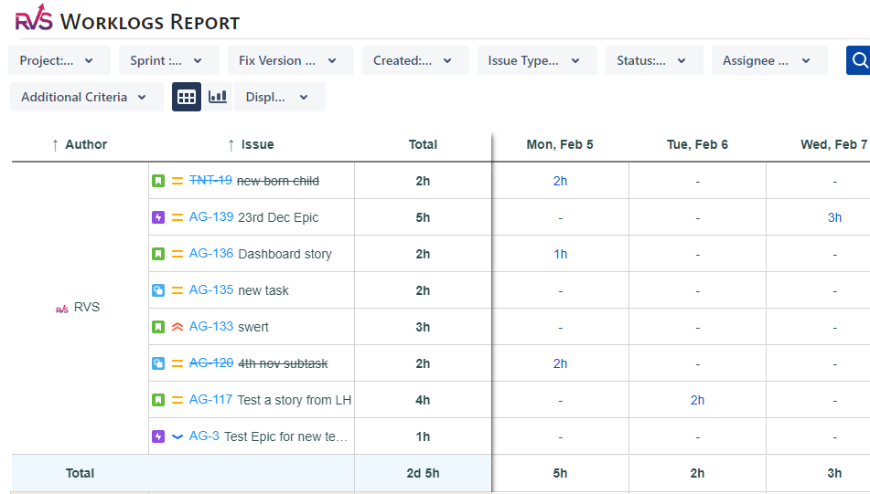Image resolution: width=870 pixels, height=494 pixels.
Task: Click the highest priority icon beside AG-133
Action: [177, 327]
